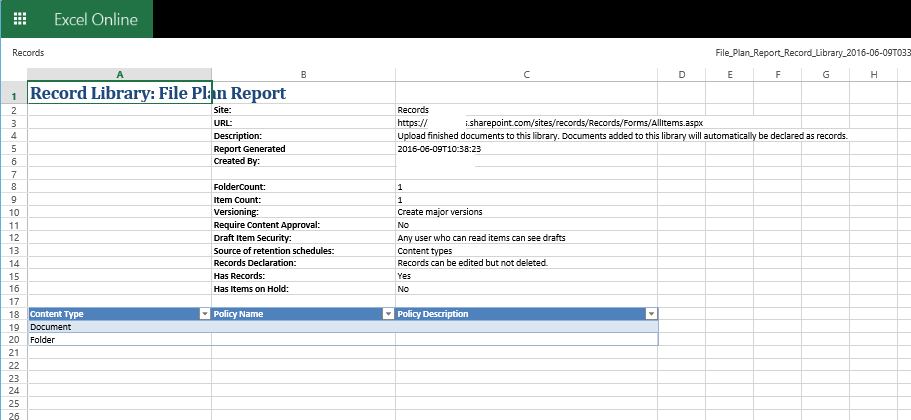The image size is (911, 420).
Task: Select column E header
Action: click(730, 74)
